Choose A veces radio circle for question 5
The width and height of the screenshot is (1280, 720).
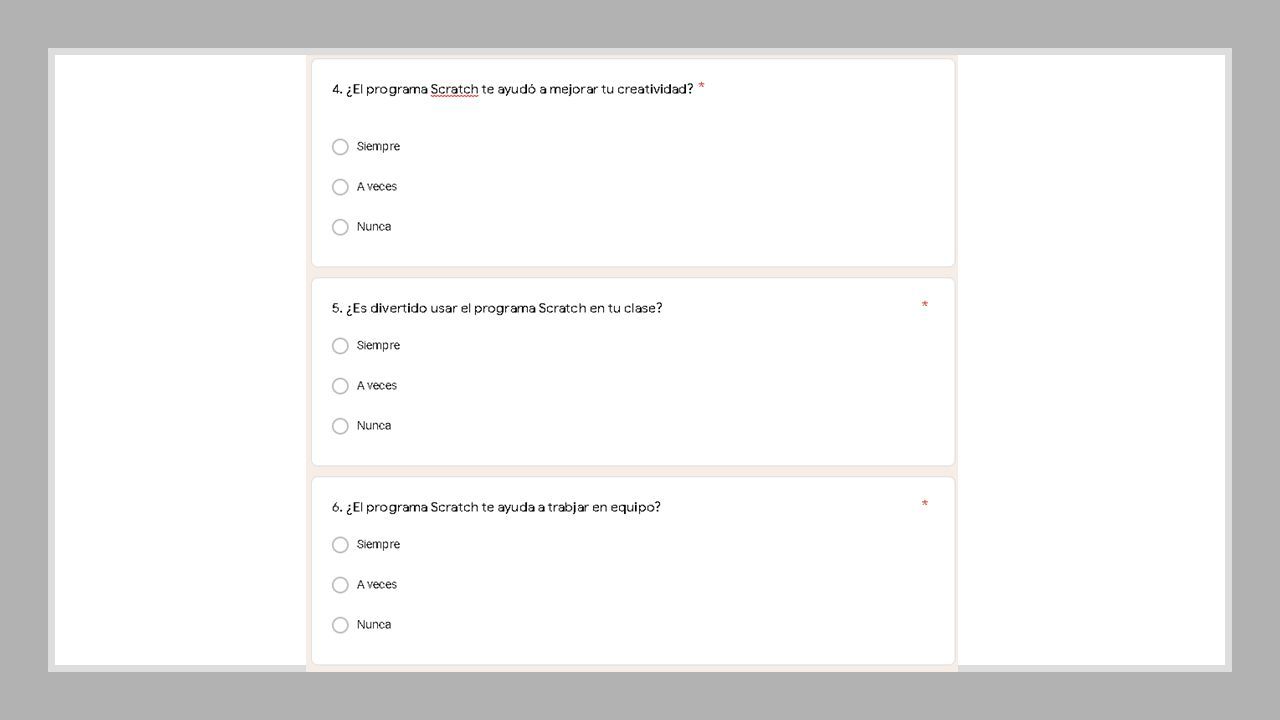point(340,386)
